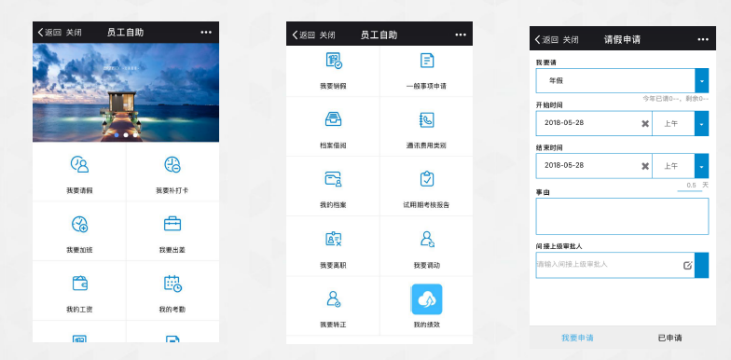Viewport: 731px width, 360px height.
Task: Click the edit icon in approver field
Action: pos(688,265)
